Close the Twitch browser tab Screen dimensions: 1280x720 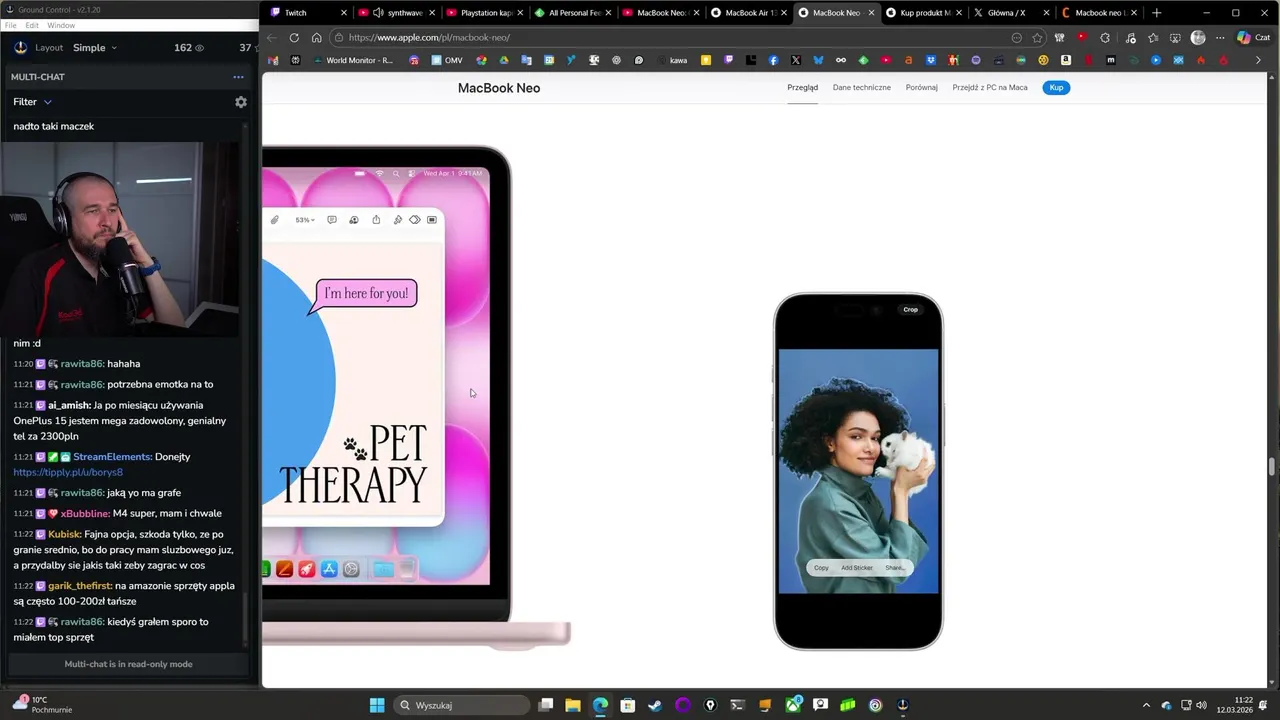pos(344,13)
